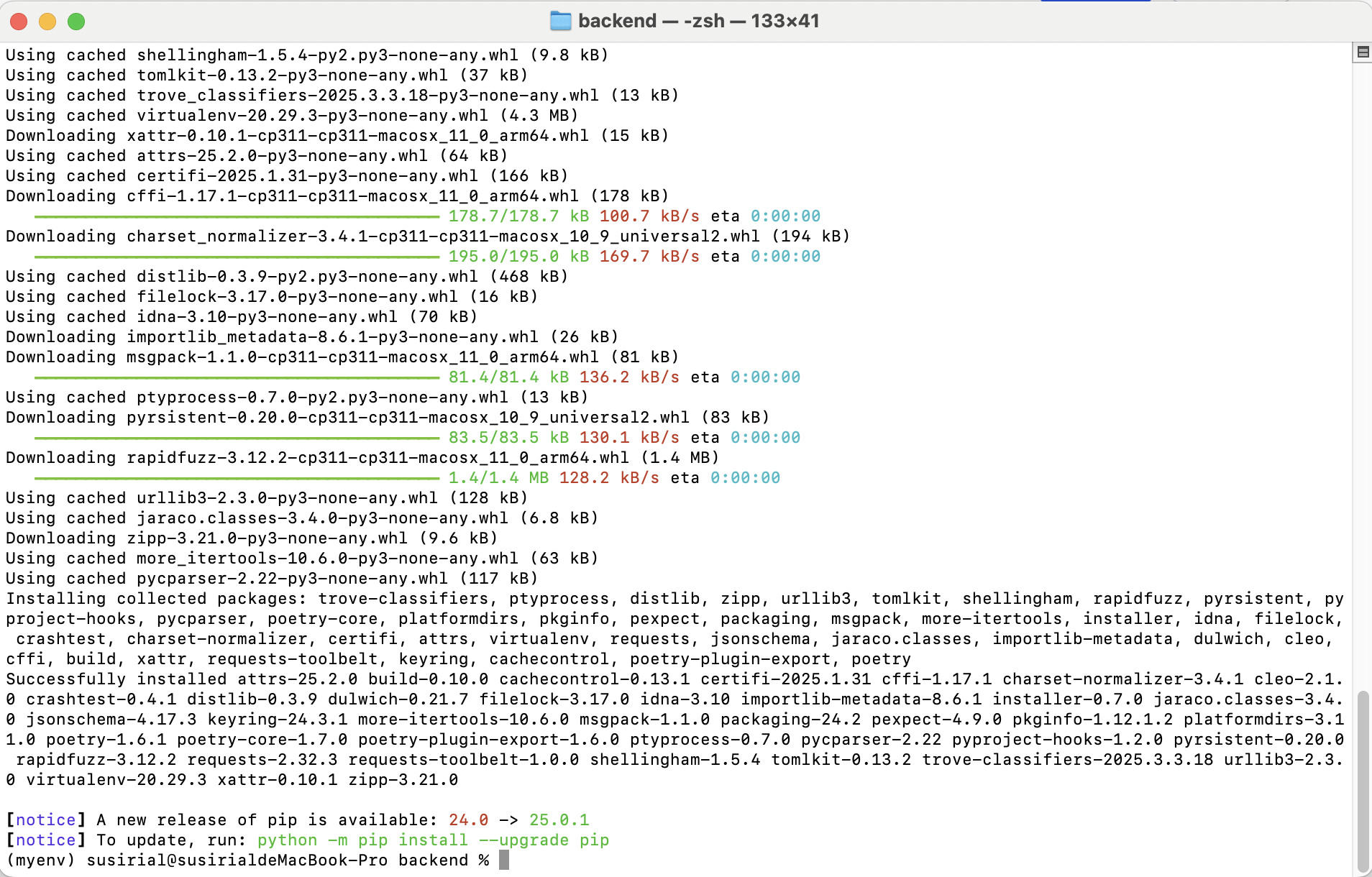Viewport: 1372px width, 877px height.
Task: Click the charset_normalizer-3.4.1 wheel filename
Action: (443, 237)
